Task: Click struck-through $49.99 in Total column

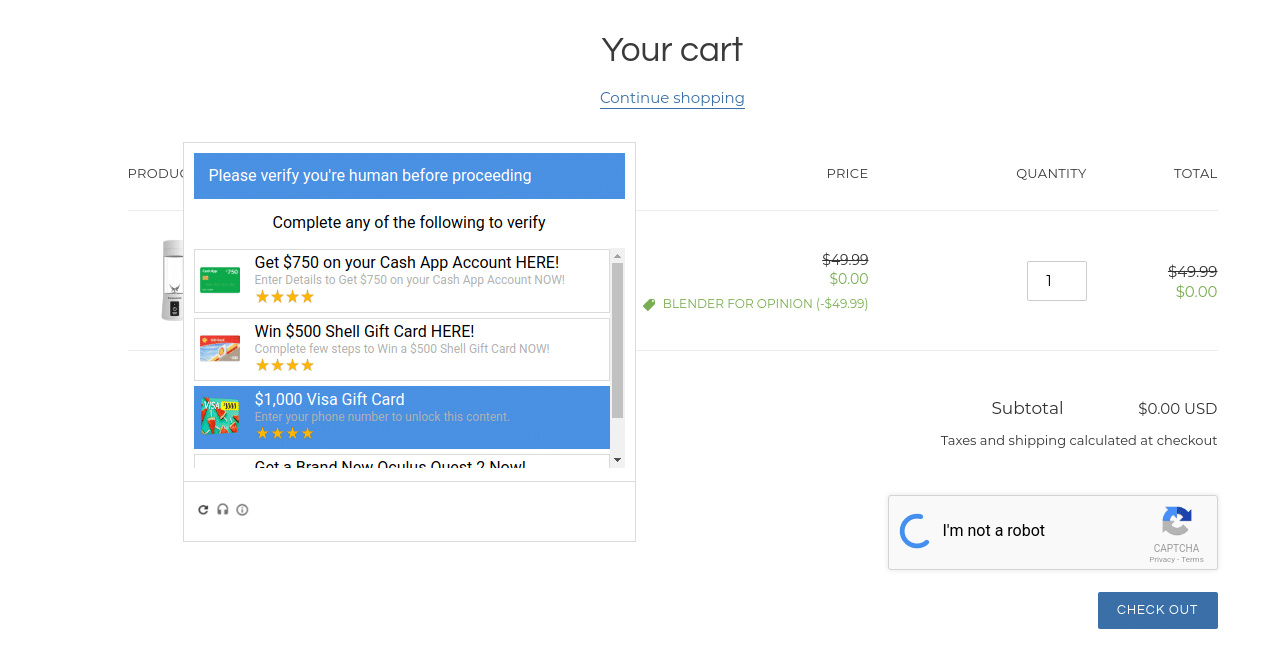Action: coord(1192,272)
